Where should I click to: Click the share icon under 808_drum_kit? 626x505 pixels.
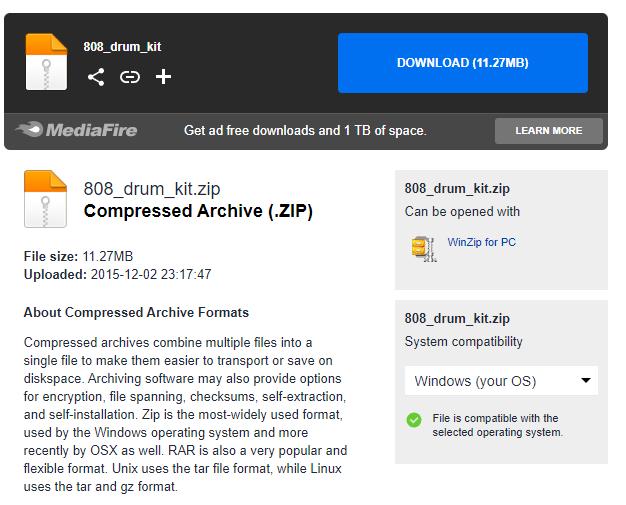[96, 77]
